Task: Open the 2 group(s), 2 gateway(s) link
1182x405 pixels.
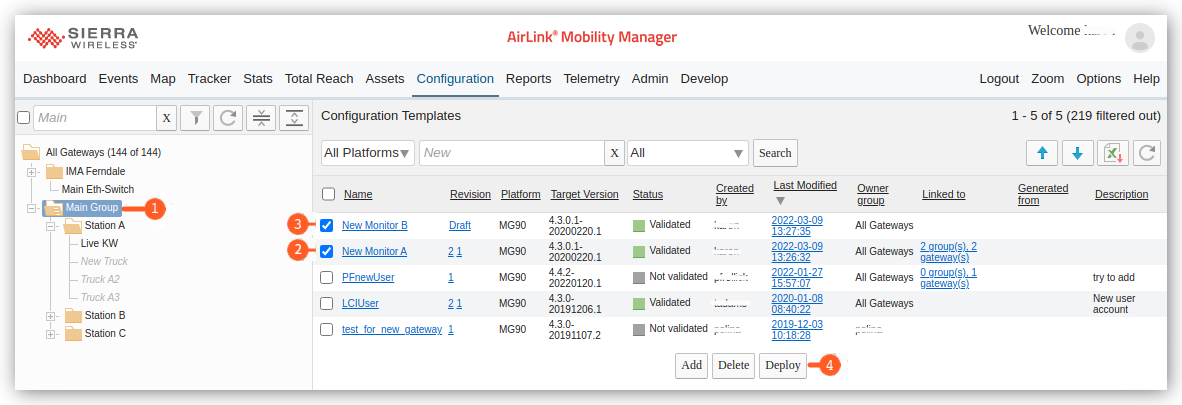Action: click(949, 252)
